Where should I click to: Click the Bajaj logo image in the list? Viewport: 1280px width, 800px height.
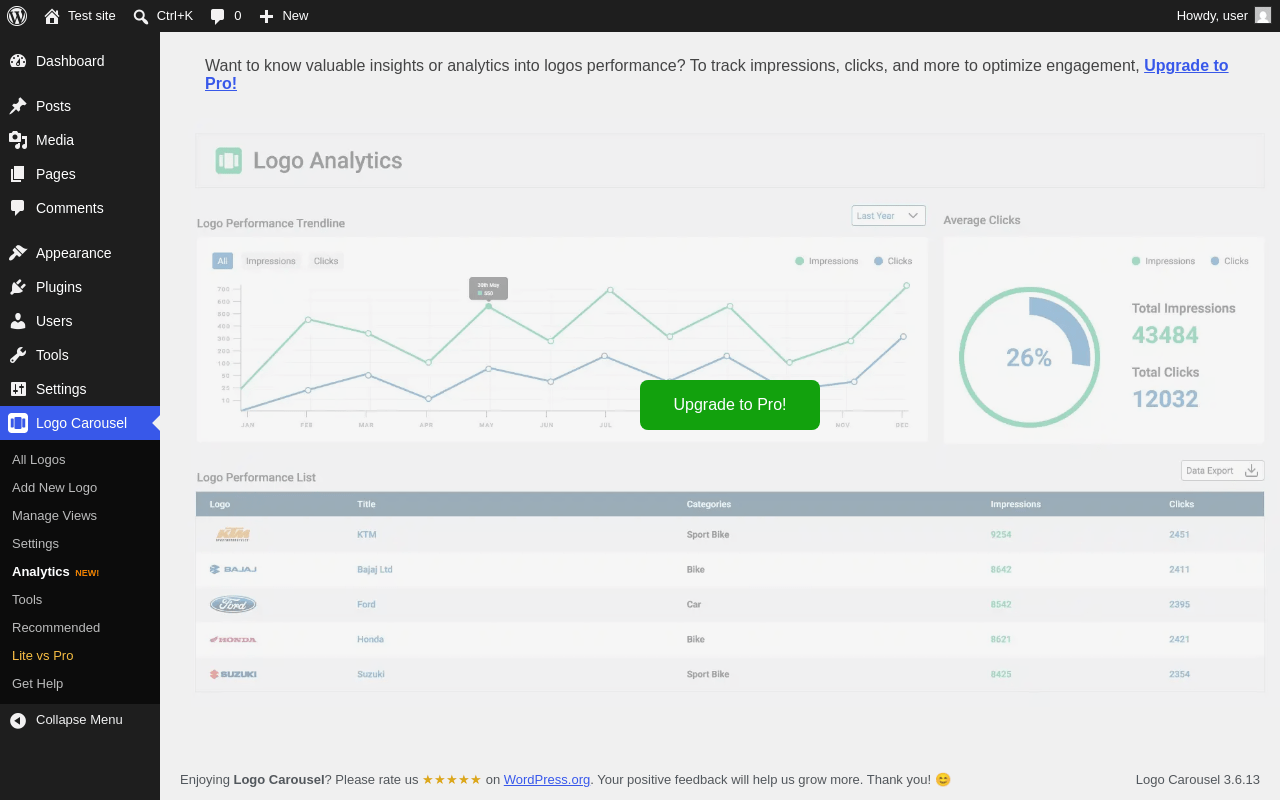pos(233,569)
